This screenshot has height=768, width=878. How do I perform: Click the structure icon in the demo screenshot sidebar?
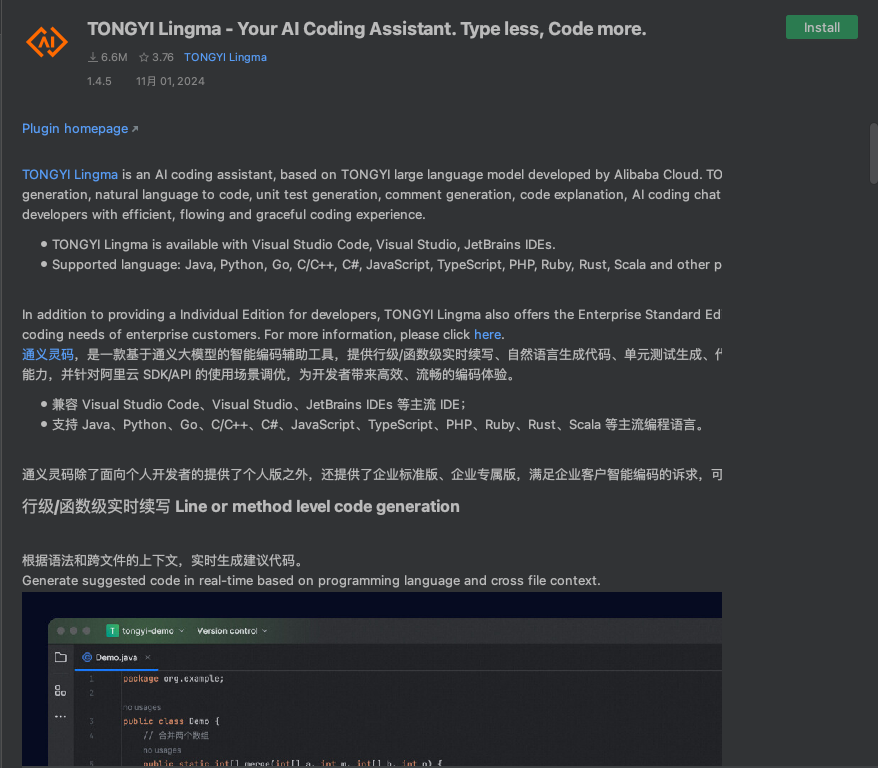pos(60,691)
